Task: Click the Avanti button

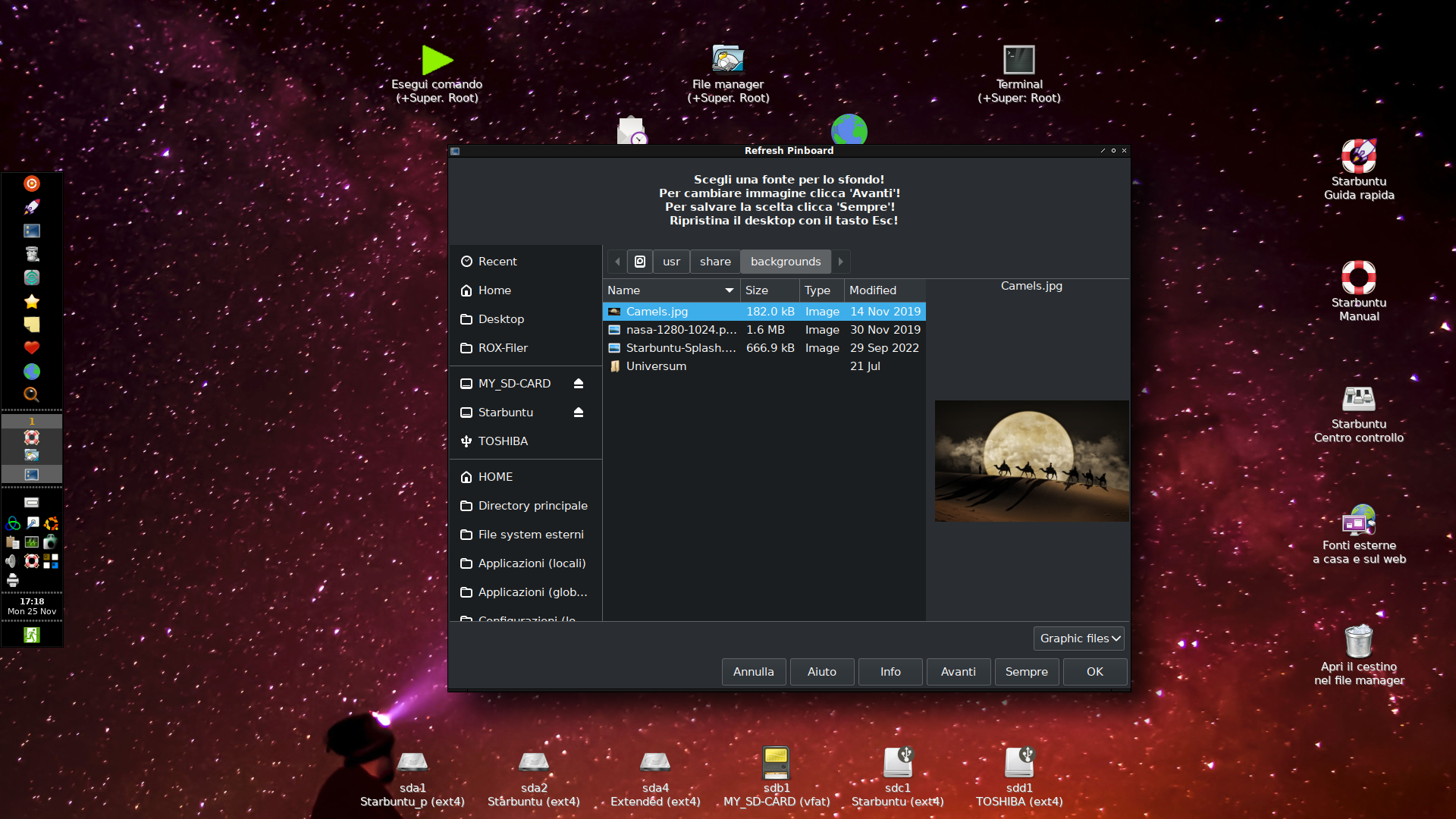Action: [x=958, y=672]
